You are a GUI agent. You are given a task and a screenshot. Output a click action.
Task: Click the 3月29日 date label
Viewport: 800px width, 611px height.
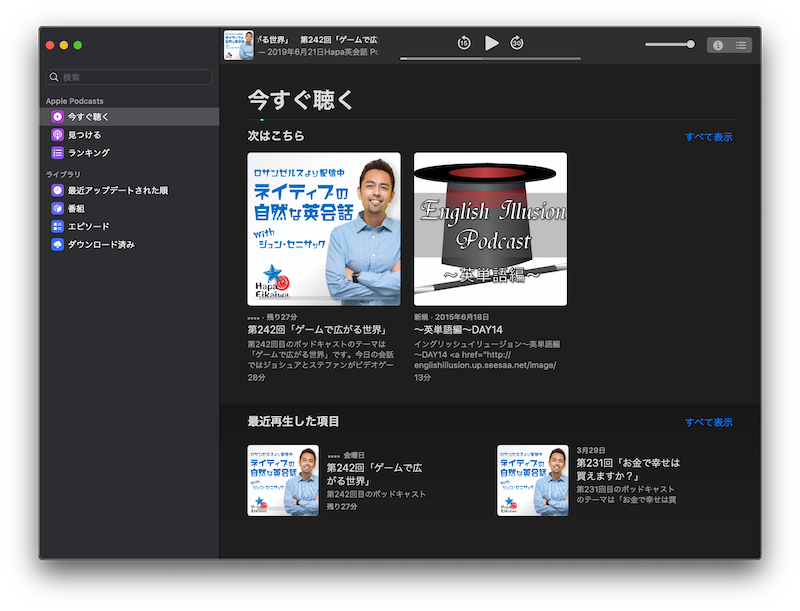[590, 450]
